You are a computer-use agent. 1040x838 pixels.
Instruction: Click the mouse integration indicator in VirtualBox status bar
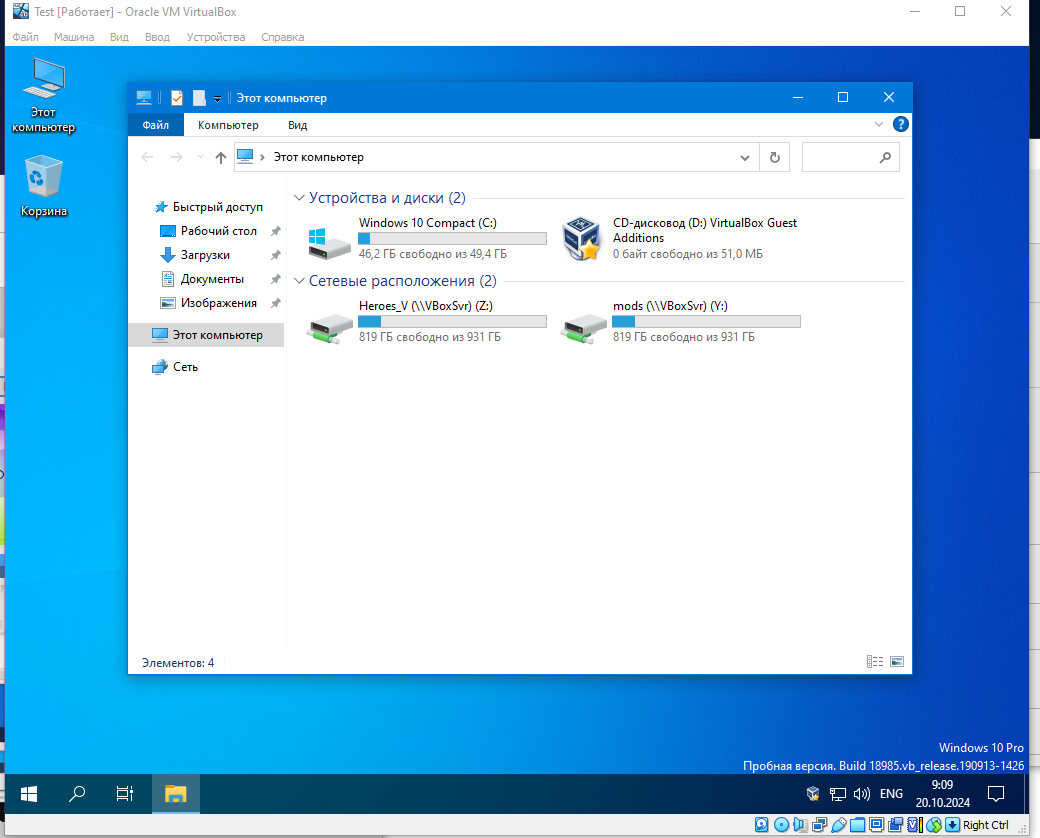(x=934, y=825)
